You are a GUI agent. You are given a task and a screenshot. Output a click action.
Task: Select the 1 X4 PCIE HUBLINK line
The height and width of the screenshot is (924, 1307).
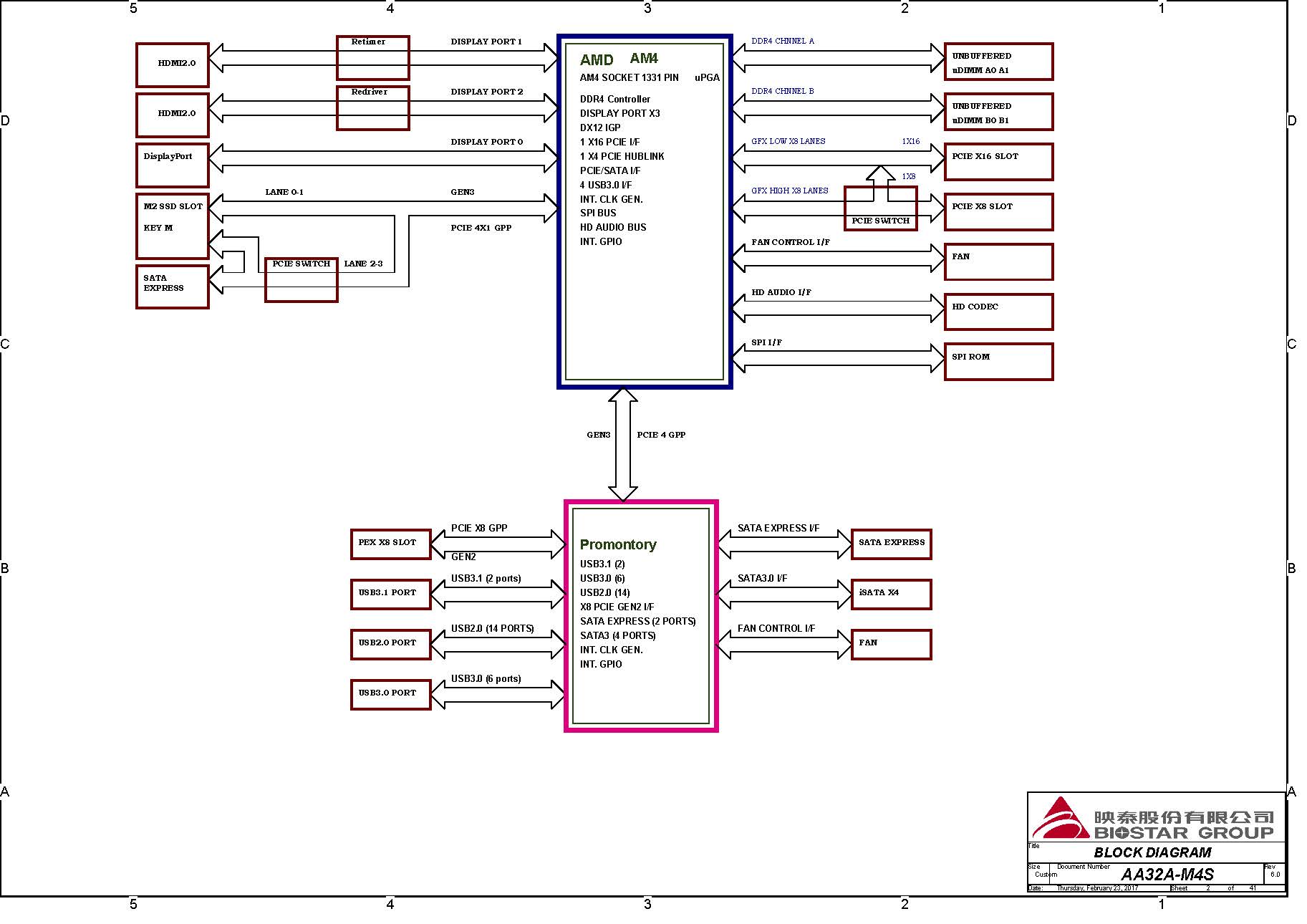[622, 156]
